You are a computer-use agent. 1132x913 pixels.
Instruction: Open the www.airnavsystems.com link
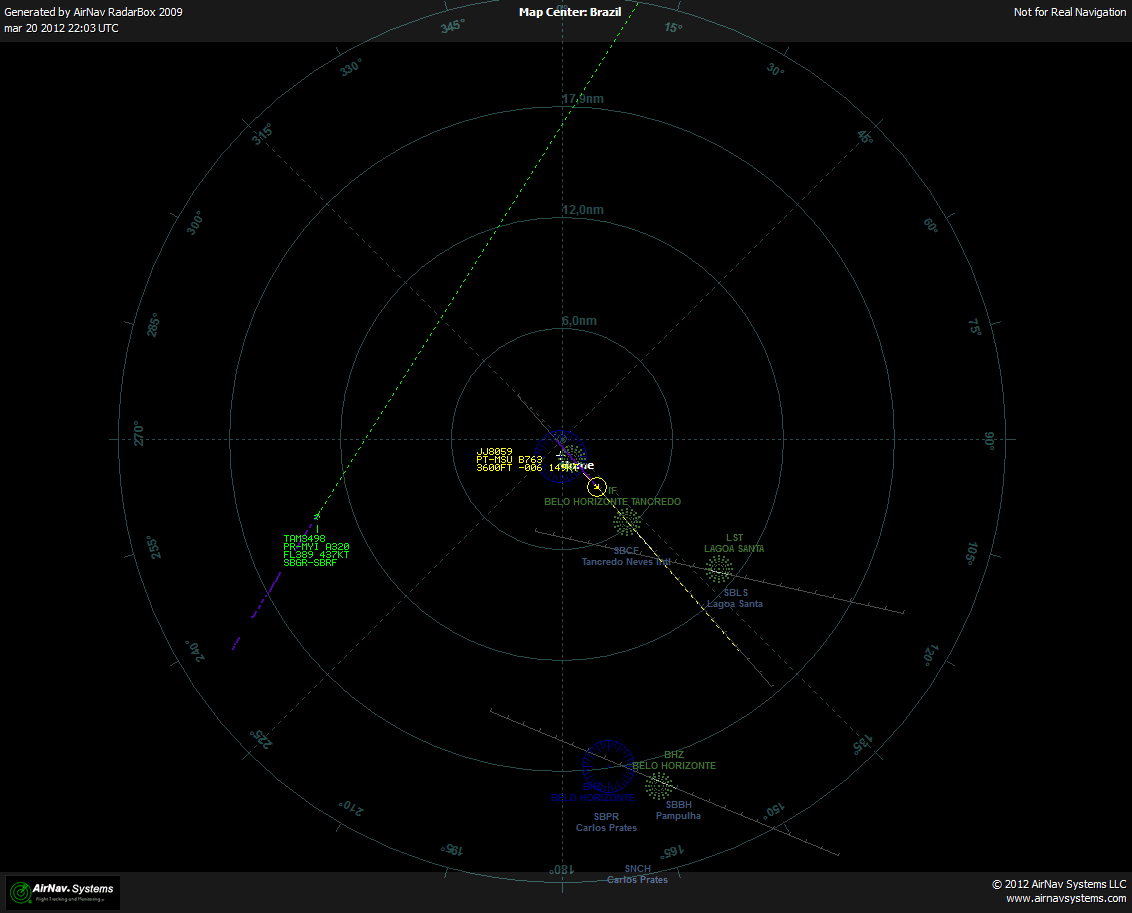1064,897
